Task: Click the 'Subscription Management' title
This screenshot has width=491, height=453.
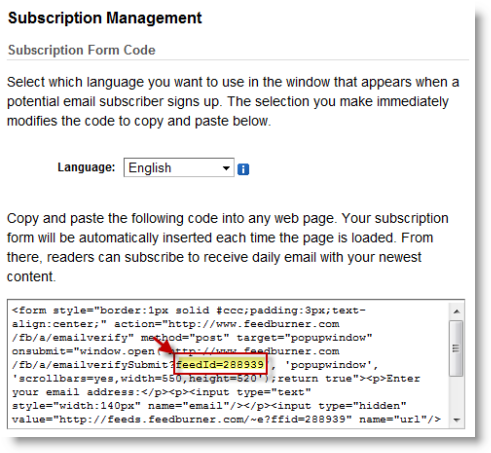Action: point(105,18)
